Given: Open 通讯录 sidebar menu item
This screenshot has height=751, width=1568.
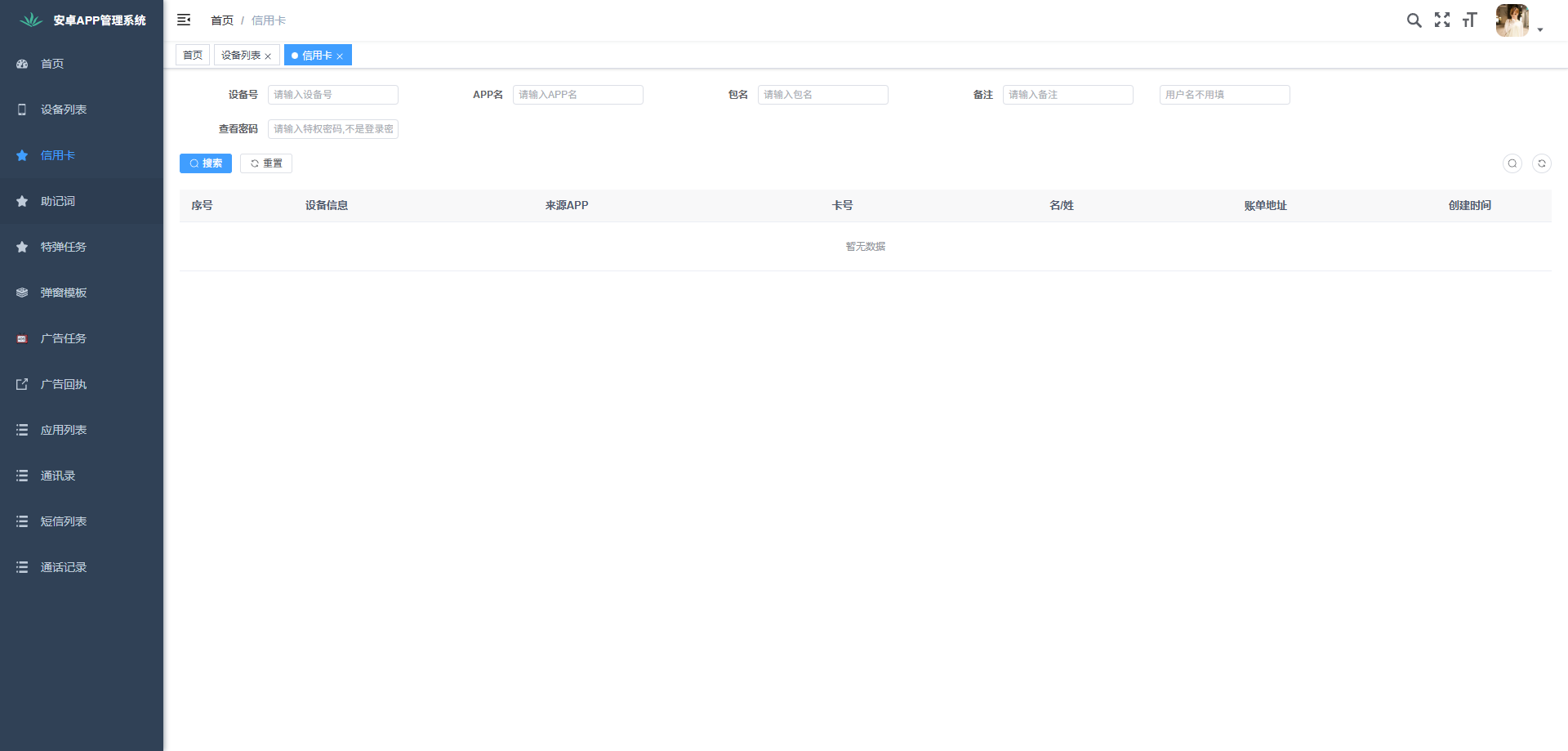Looking at the screenshot, I should point(82,476).
